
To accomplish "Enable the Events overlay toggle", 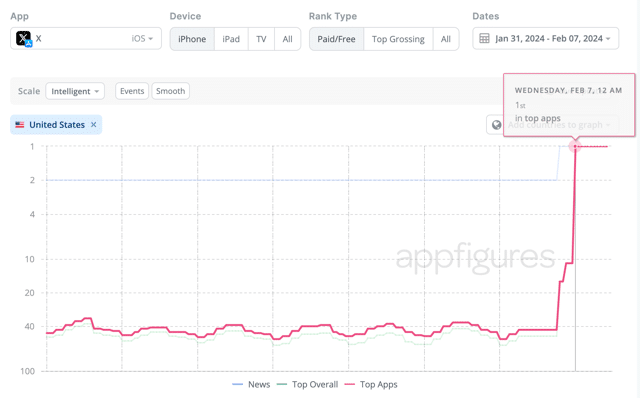I will 132,91.
